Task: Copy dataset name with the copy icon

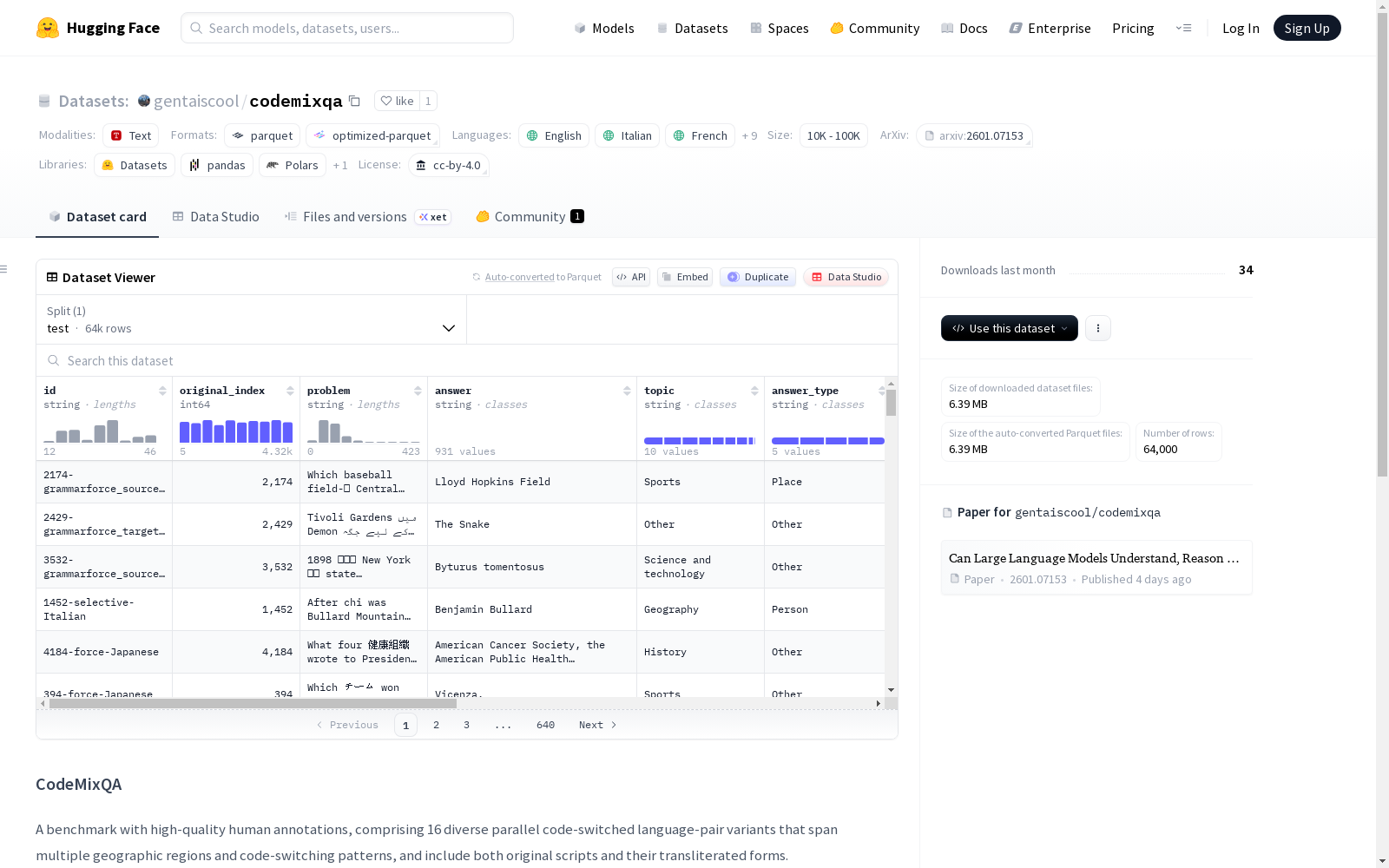Action: pos(354,101)
